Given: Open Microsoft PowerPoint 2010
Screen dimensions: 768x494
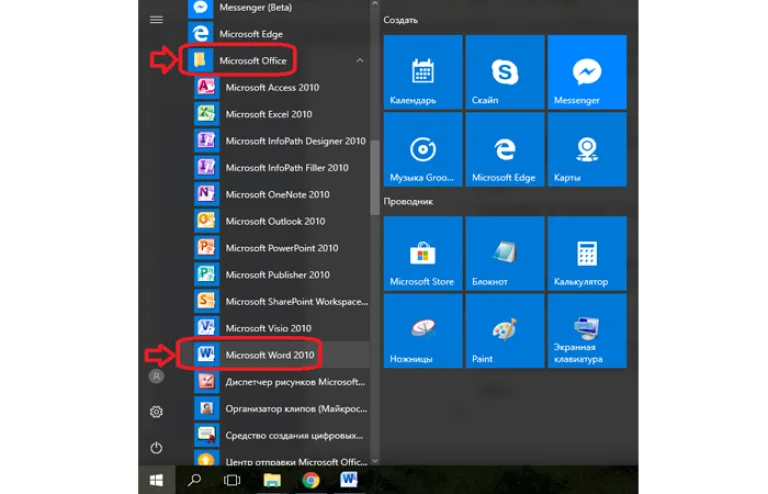Looking at the screenshot, I should (282, 248).
